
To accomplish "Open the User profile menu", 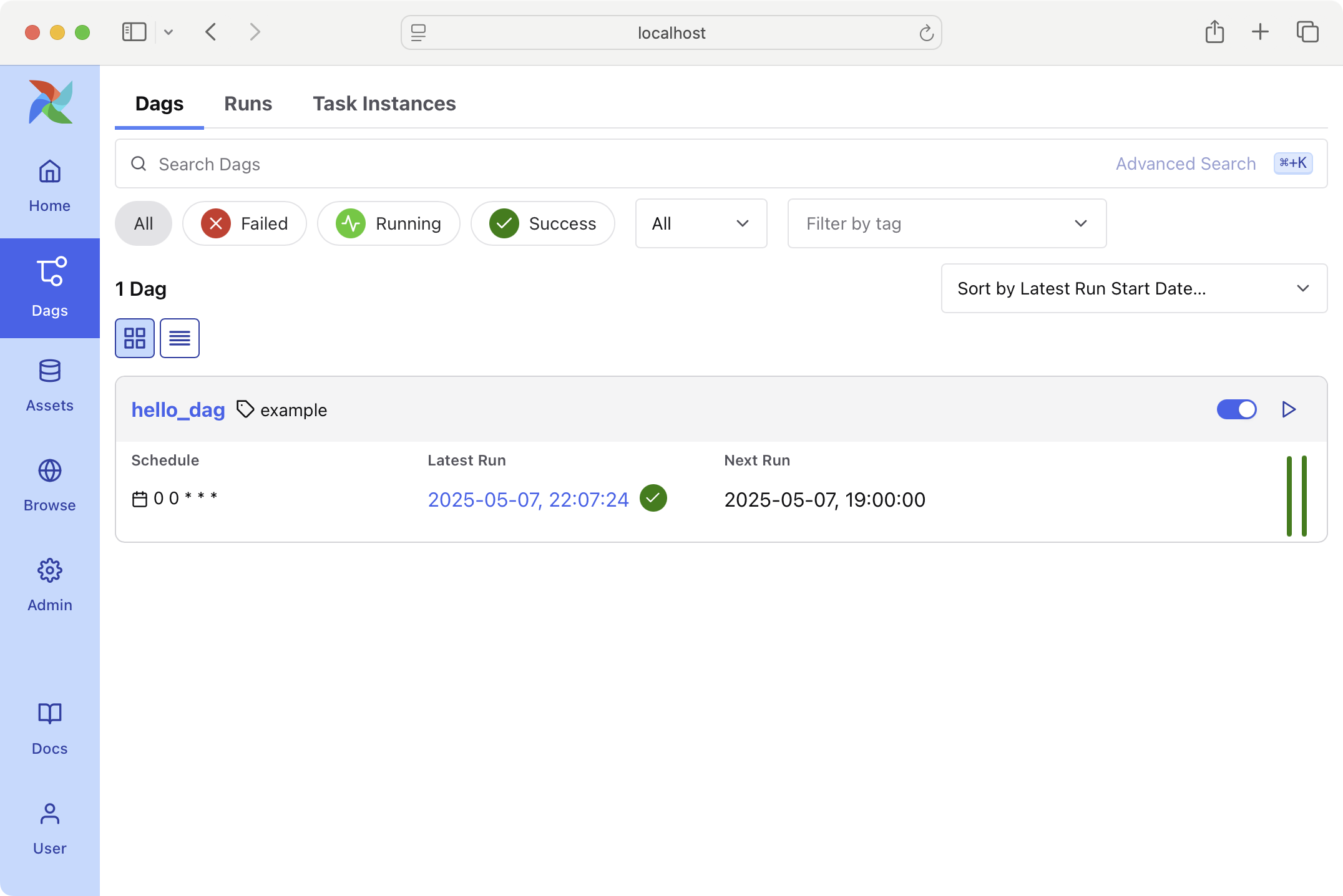I will point(49,828).
